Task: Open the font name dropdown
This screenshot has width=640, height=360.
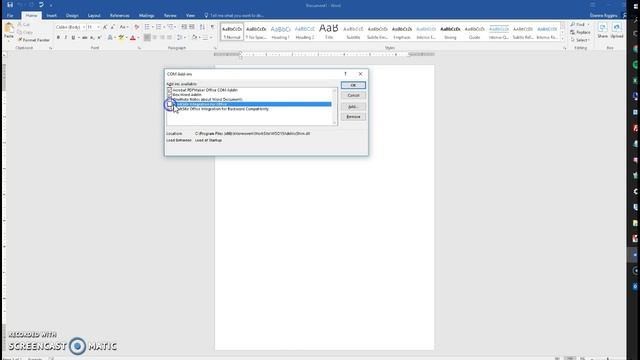Action: (84, 27)
